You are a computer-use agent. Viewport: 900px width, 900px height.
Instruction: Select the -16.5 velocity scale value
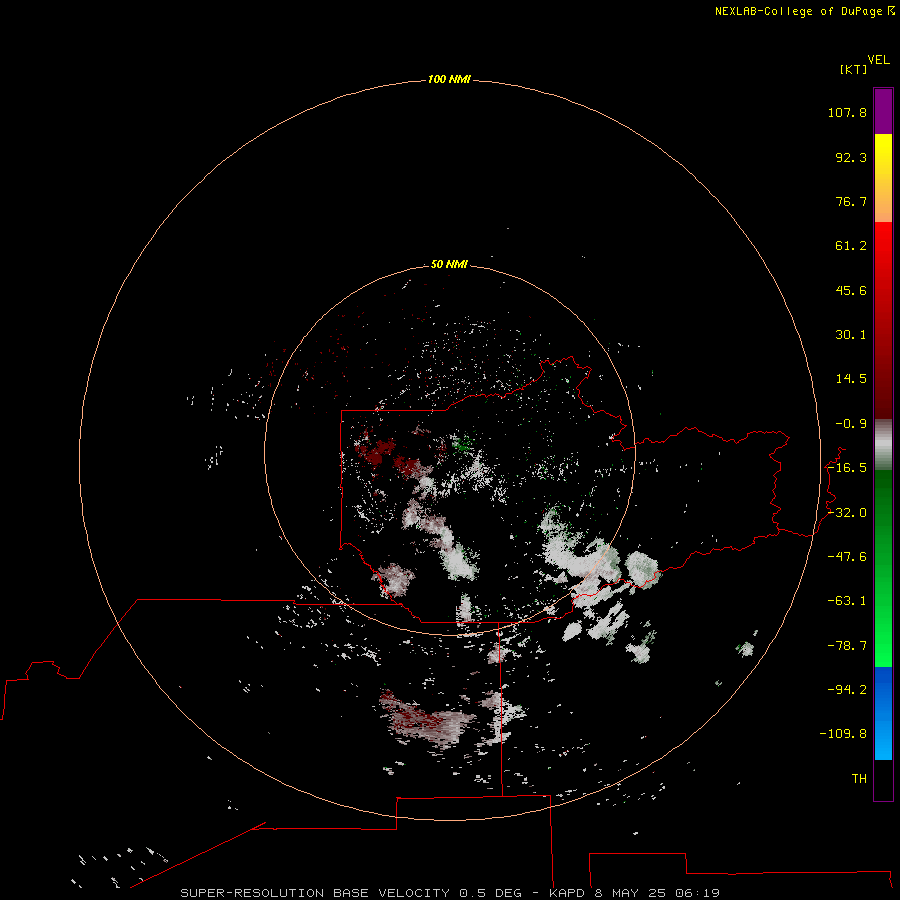847,468
